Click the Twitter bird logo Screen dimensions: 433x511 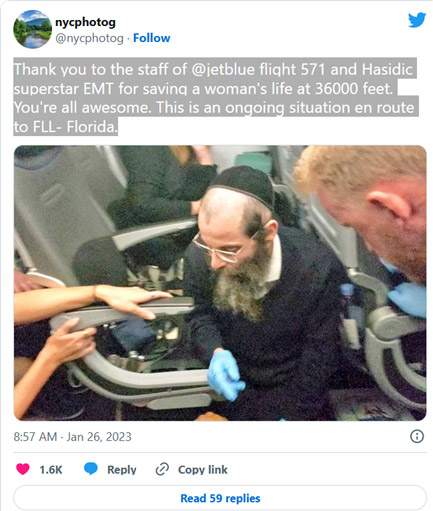pyautogui.click(x=417, y=20)
